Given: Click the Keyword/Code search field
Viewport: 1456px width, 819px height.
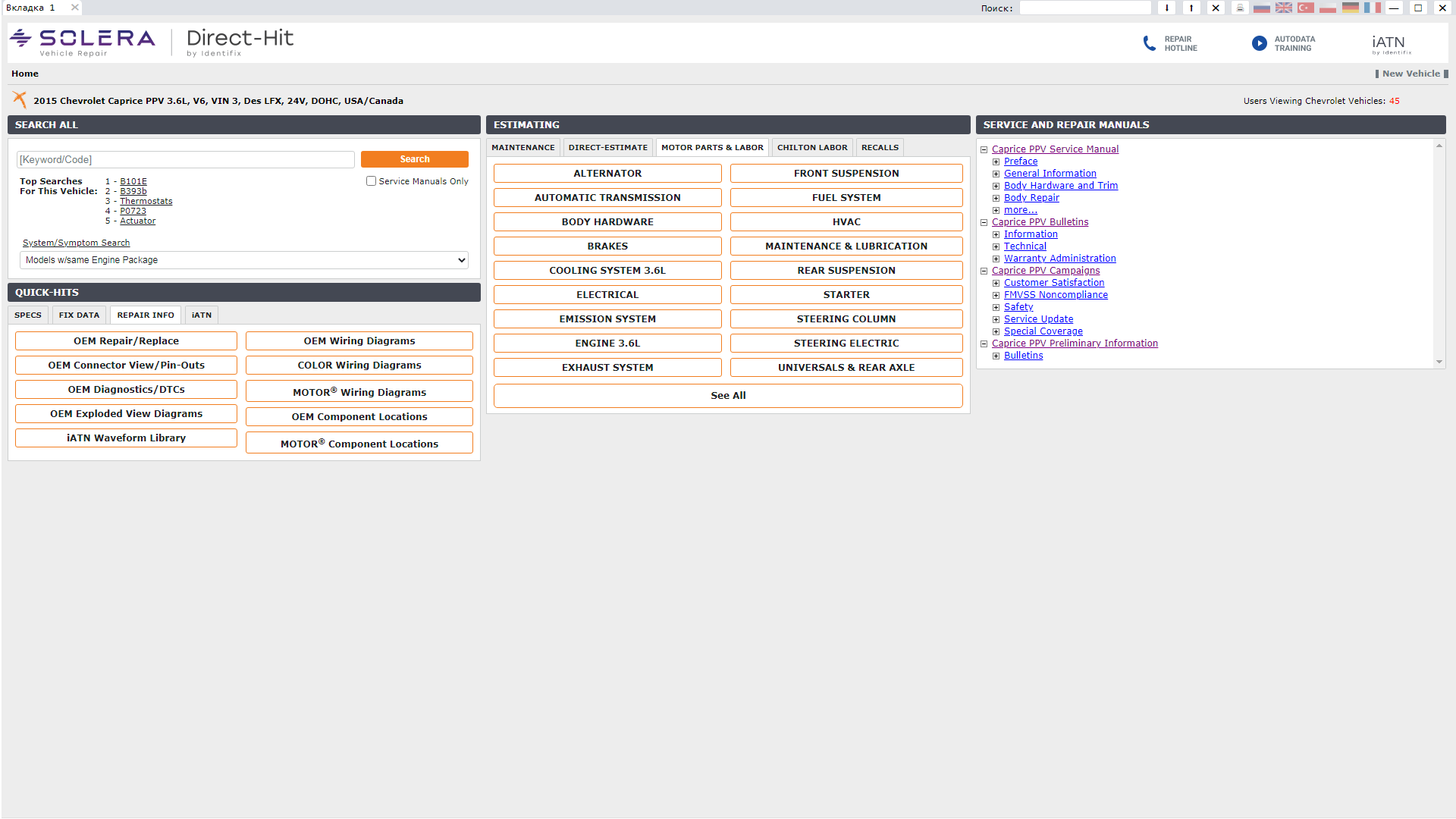Looking at the screenshot, I should pyautogui.click(x=186, y=159).
